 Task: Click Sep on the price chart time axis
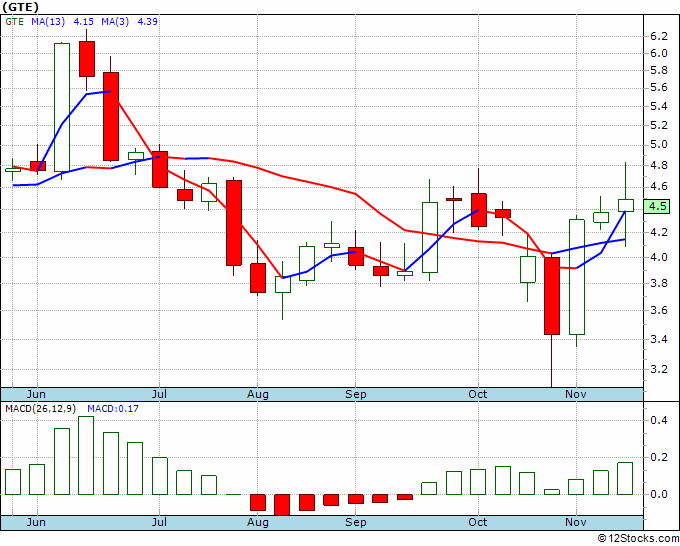pos(356,394)
